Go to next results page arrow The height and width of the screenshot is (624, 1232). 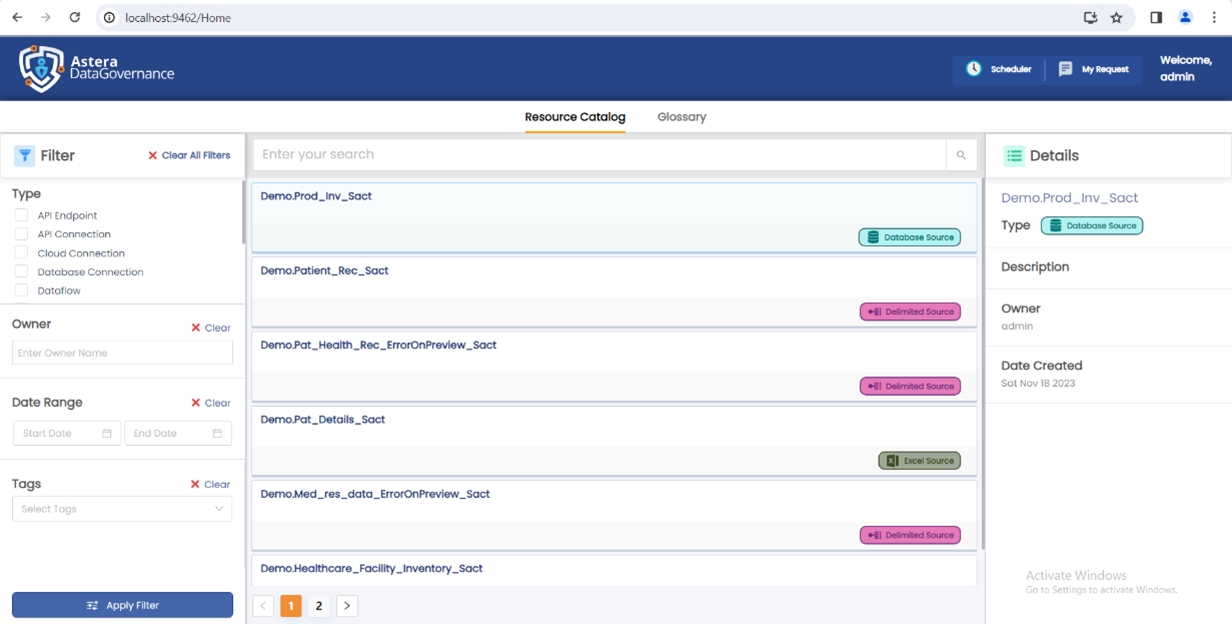click(346, 606)
